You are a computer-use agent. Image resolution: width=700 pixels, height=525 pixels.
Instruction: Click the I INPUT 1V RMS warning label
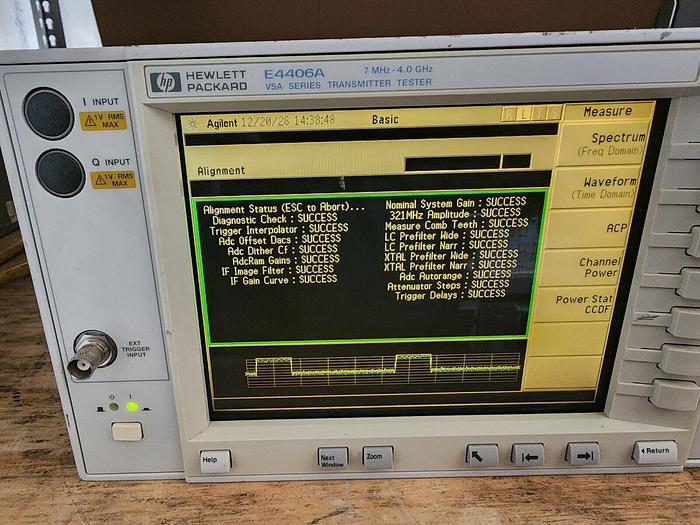click(x=103, y=121)
